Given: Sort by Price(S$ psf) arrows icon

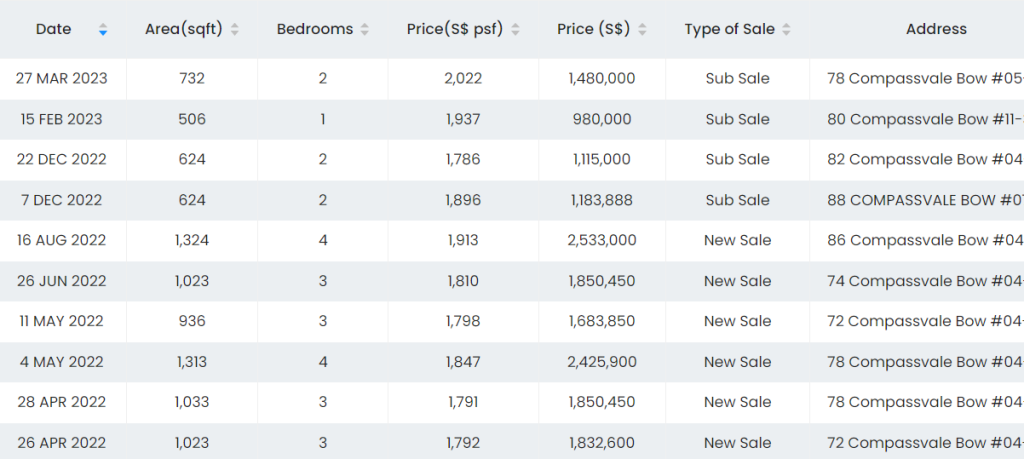Looking at the screenshot, I should point(515,30).
